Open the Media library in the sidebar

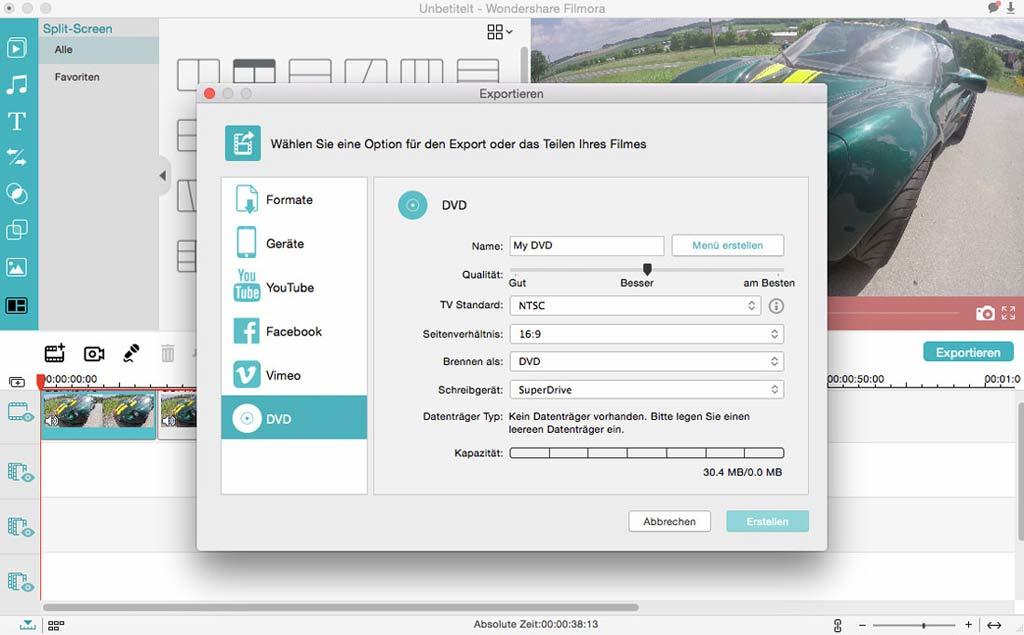pos(17,48)
